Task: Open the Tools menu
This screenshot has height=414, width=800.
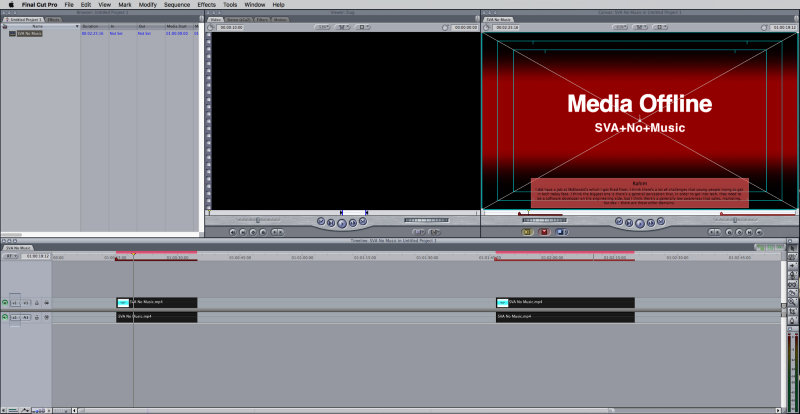Action: [230, 4]
